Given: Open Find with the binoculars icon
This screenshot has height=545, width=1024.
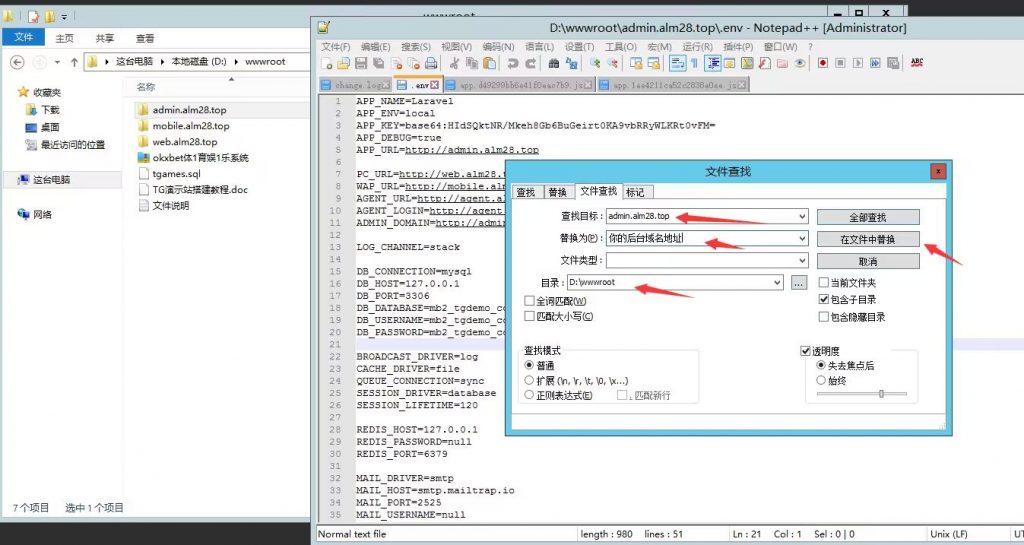Looking at the screenshot, I should tap(553, 63).
